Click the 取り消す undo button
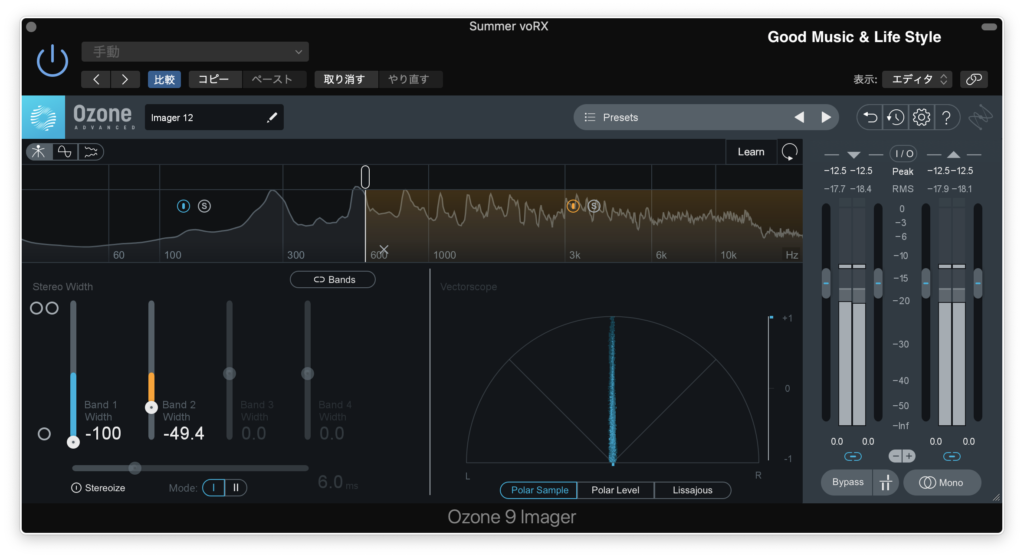 [x=344, y=79]
